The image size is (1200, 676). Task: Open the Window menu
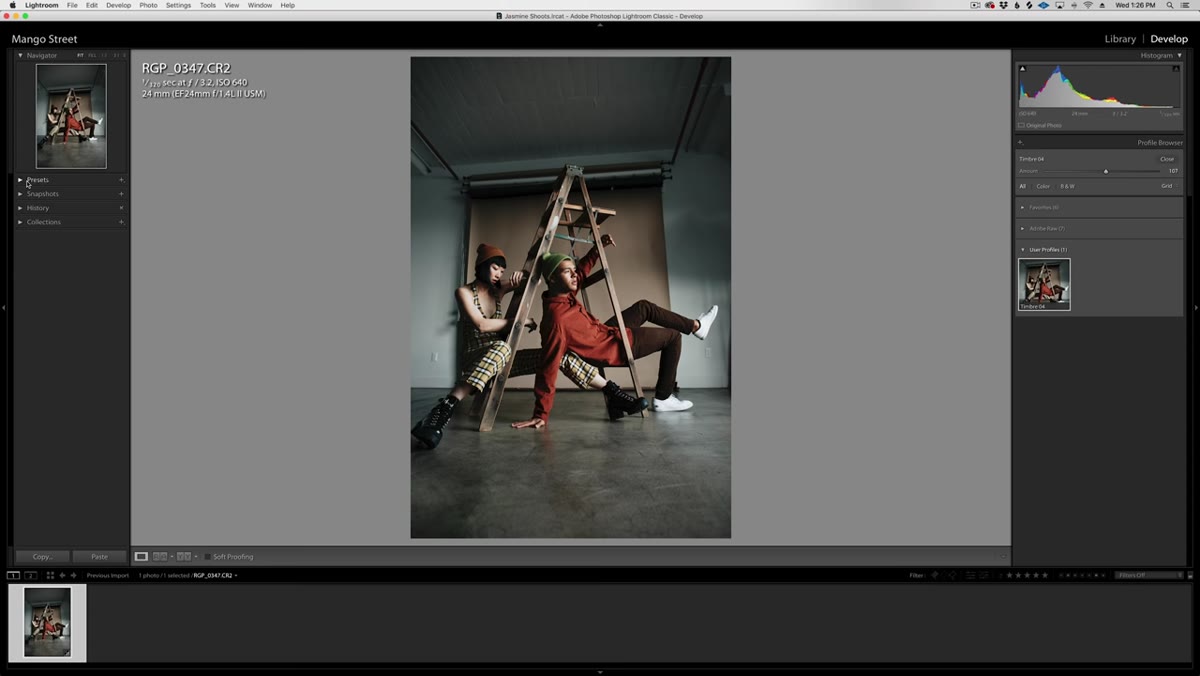260,5
